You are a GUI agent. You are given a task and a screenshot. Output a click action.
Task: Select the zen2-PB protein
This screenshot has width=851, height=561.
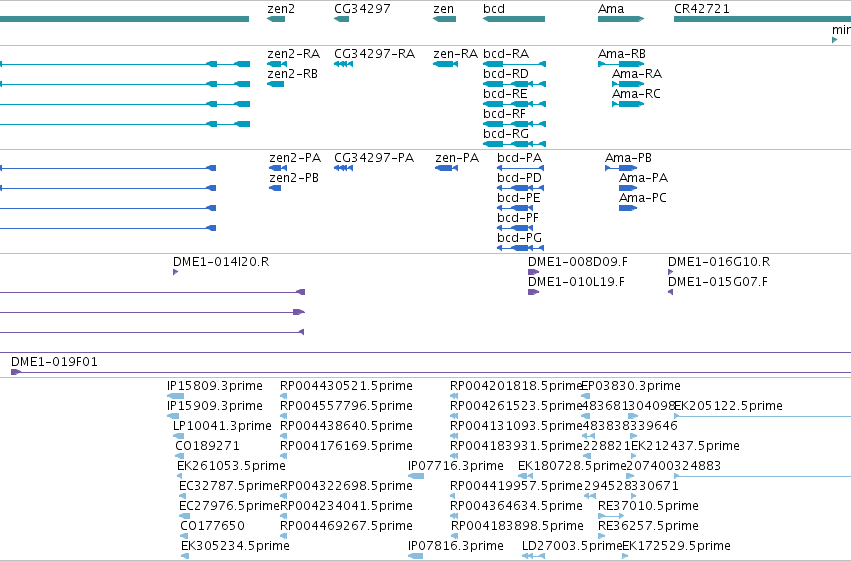(275, 188)
